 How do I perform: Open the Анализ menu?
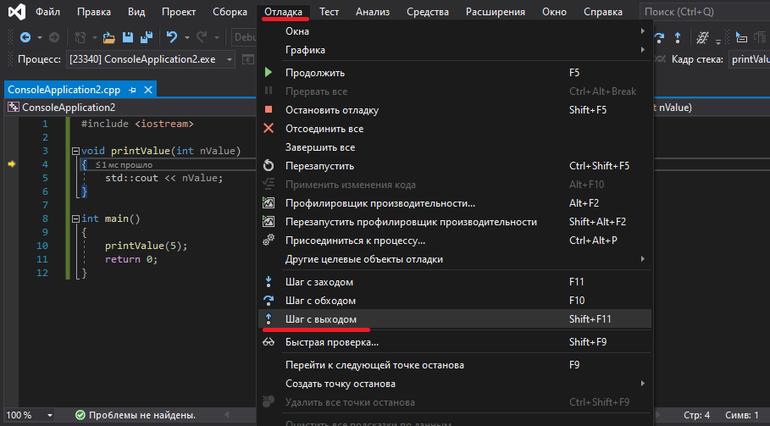pos(373,12)
